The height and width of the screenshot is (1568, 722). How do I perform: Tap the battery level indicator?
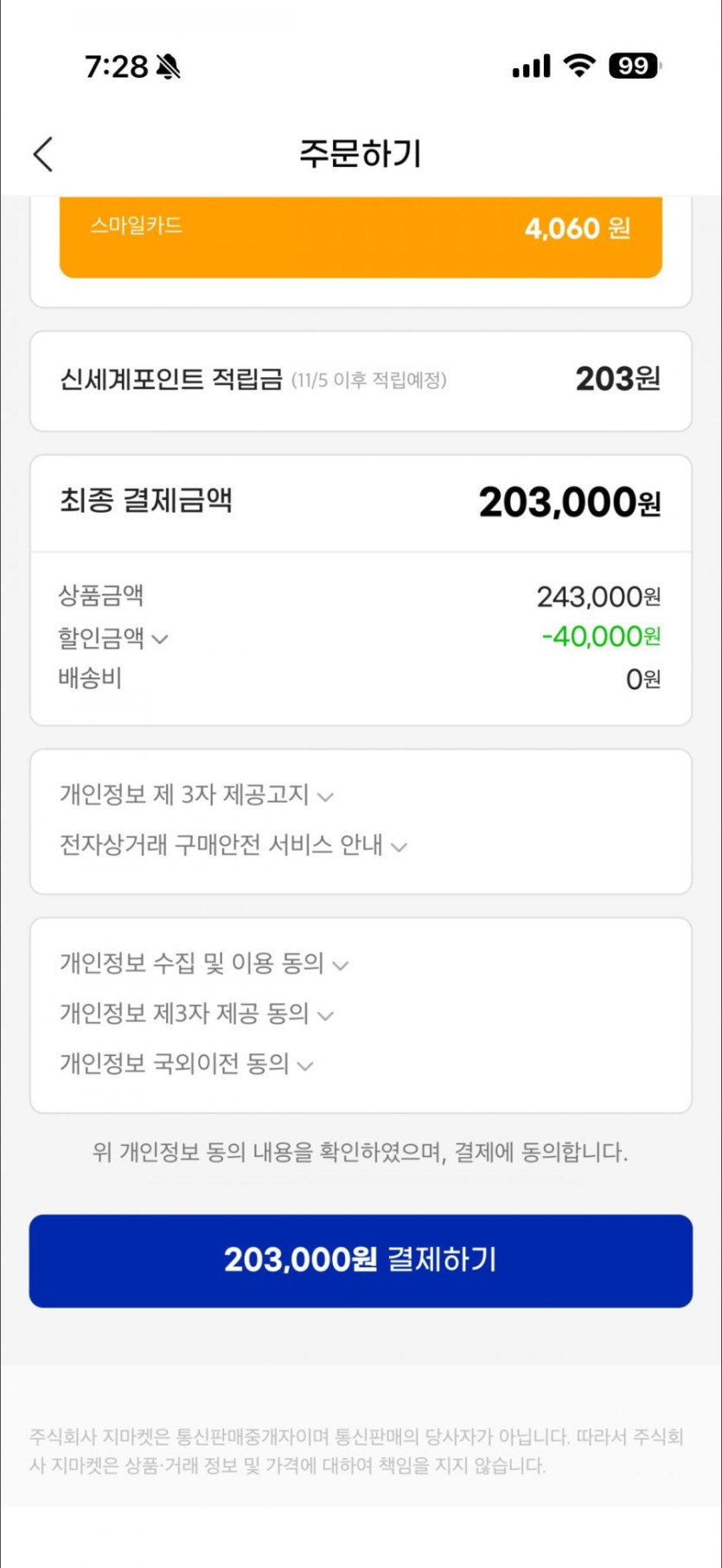point(635,66)
